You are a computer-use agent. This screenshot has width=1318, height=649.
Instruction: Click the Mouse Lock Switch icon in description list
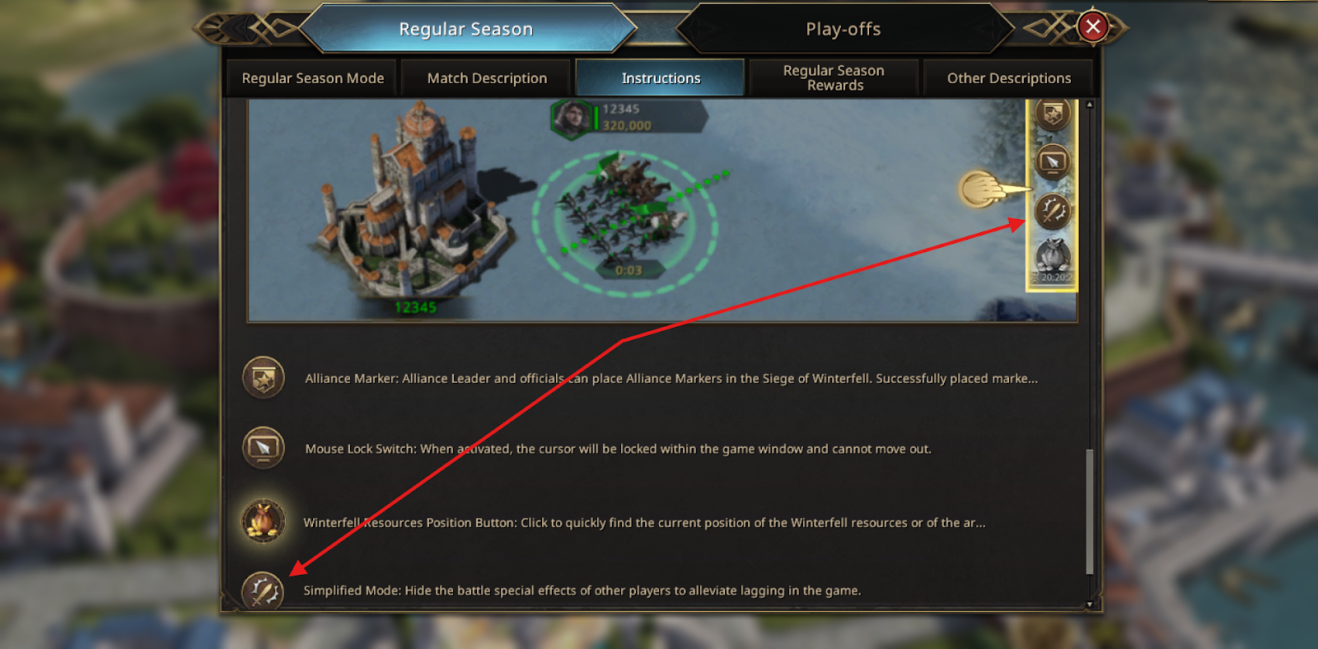pos(264,448)
